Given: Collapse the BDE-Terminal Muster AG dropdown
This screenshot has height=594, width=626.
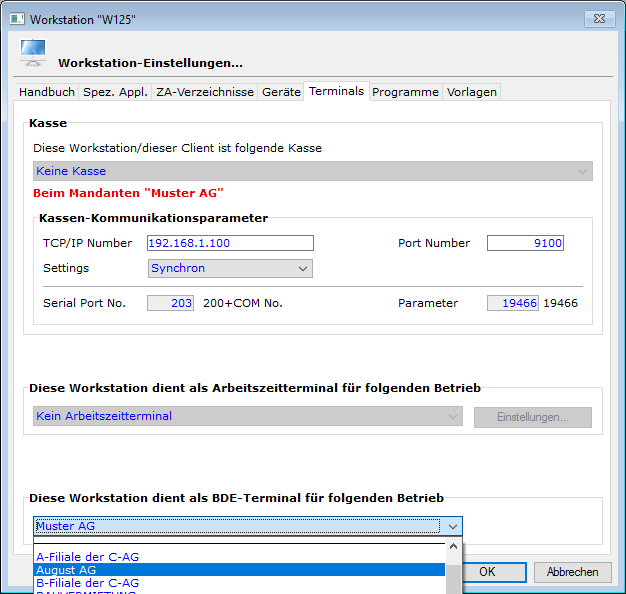Looking at the screenshot, I should tap(452, 526).
